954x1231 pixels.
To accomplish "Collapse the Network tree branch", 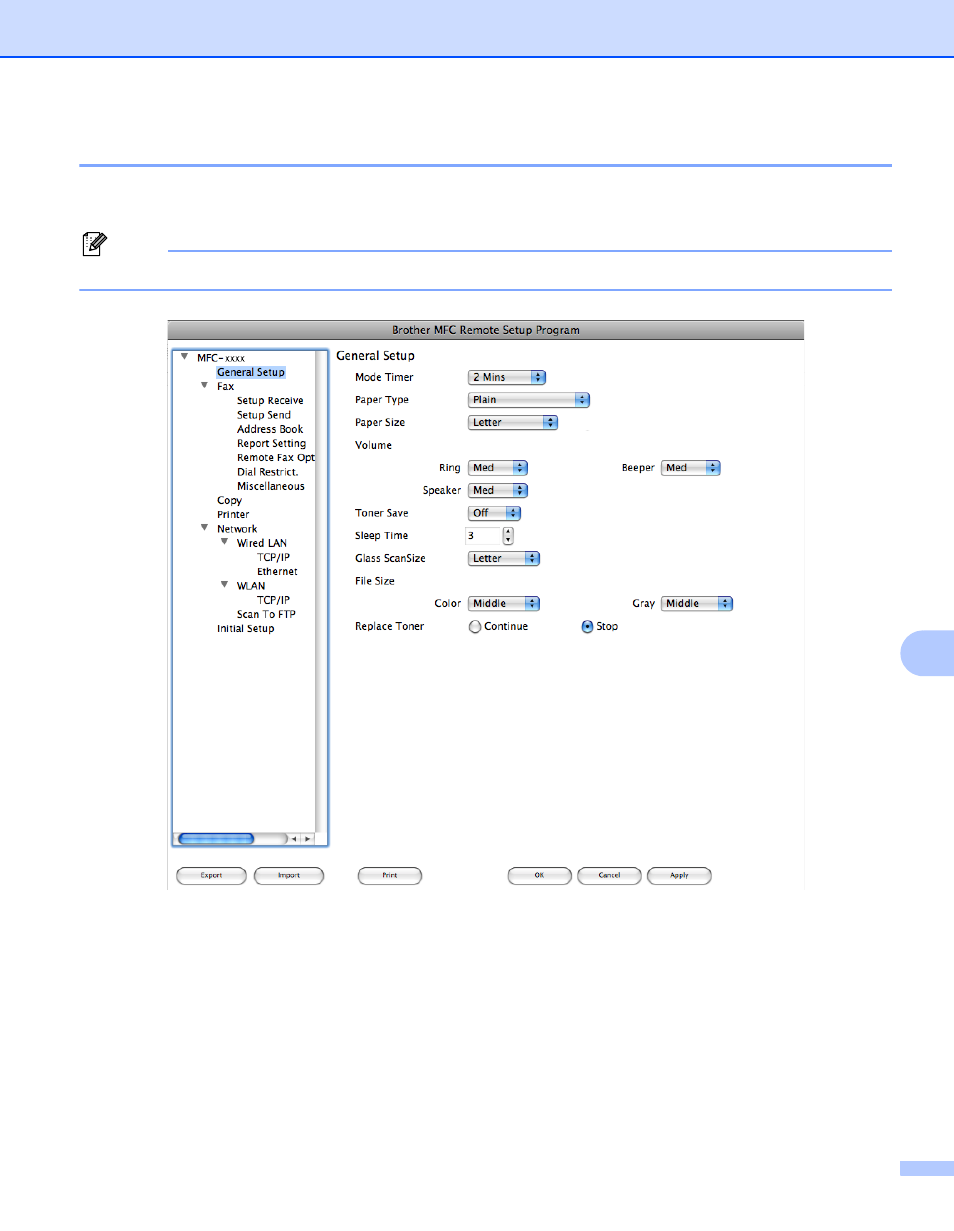I will (204, 528).
